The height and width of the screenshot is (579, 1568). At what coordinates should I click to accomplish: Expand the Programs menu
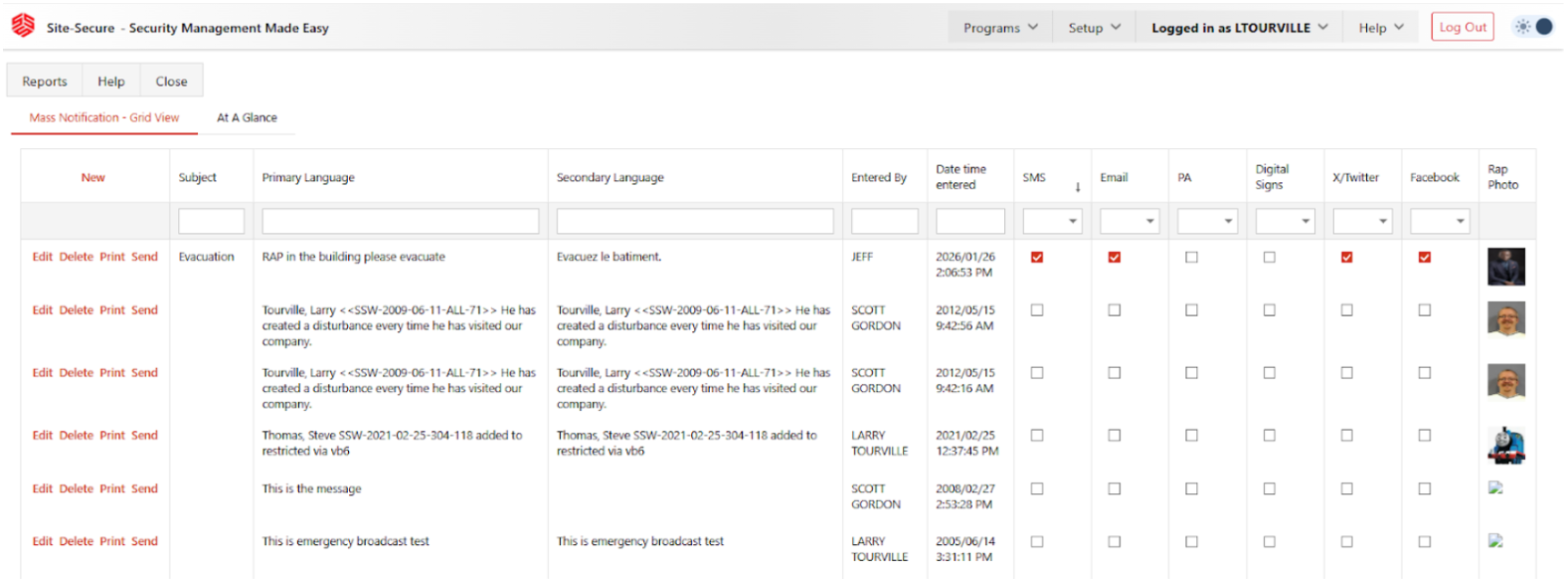pyautogui.click(x=999, y=28)
